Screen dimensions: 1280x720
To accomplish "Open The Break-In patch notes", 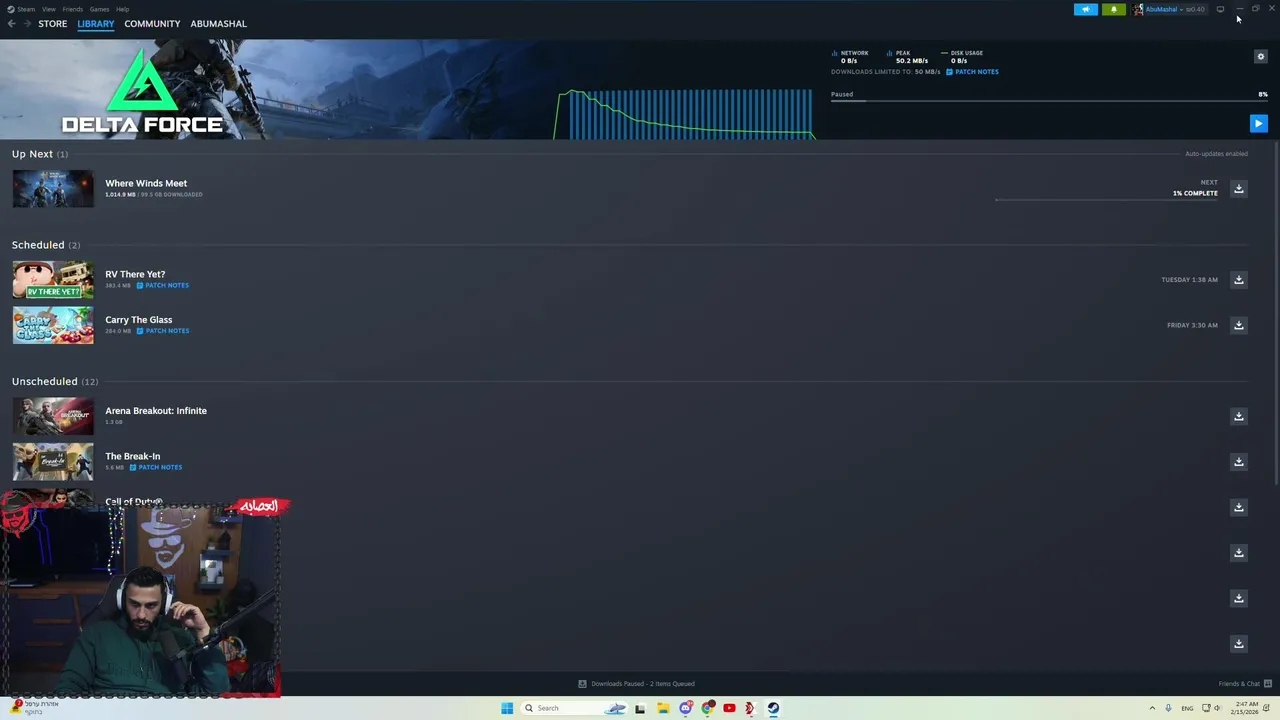I will (x=156, y=467).
